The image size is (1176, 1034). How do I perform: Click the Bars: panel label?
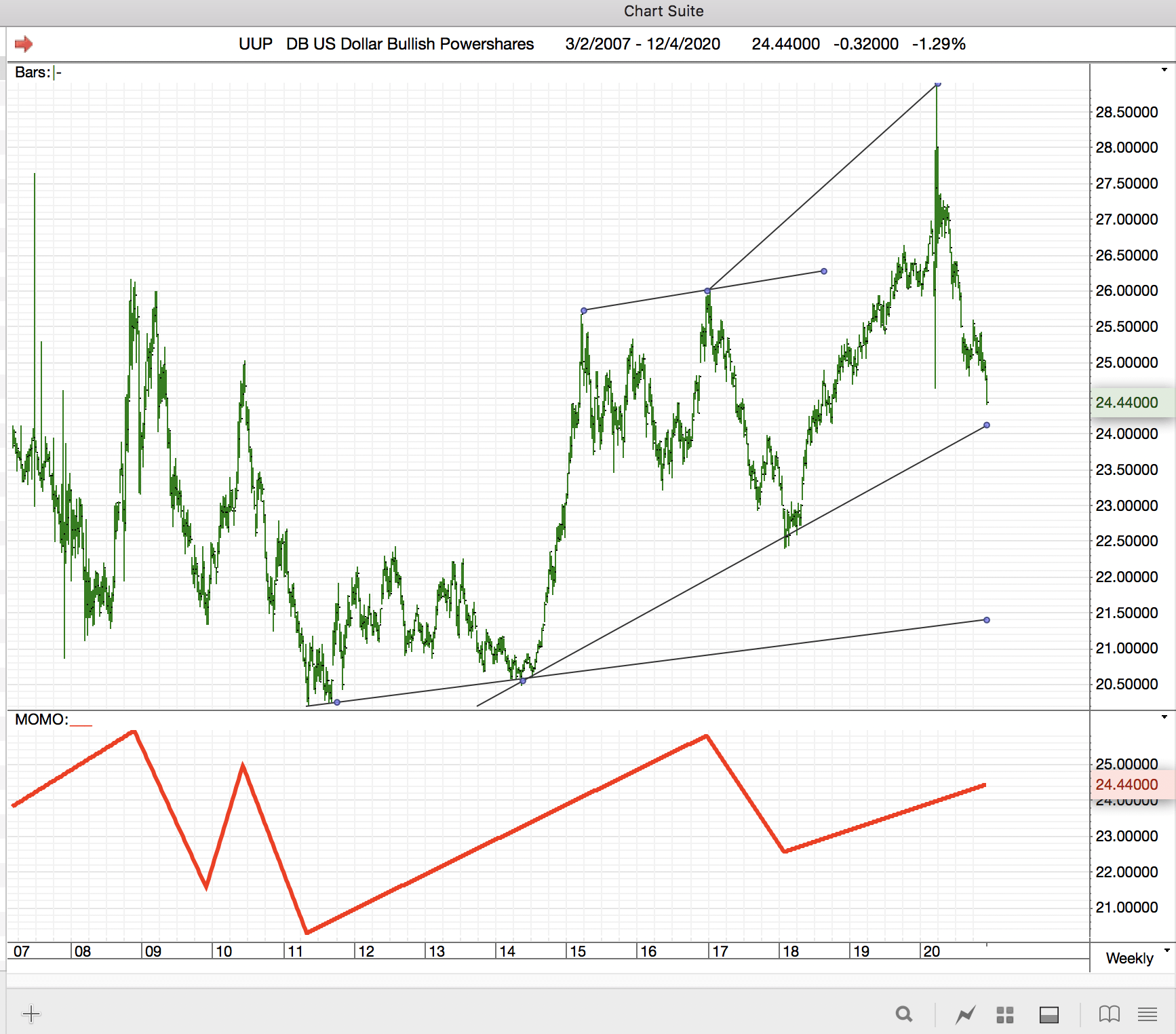pyautogui.click(x=33, y=72)
